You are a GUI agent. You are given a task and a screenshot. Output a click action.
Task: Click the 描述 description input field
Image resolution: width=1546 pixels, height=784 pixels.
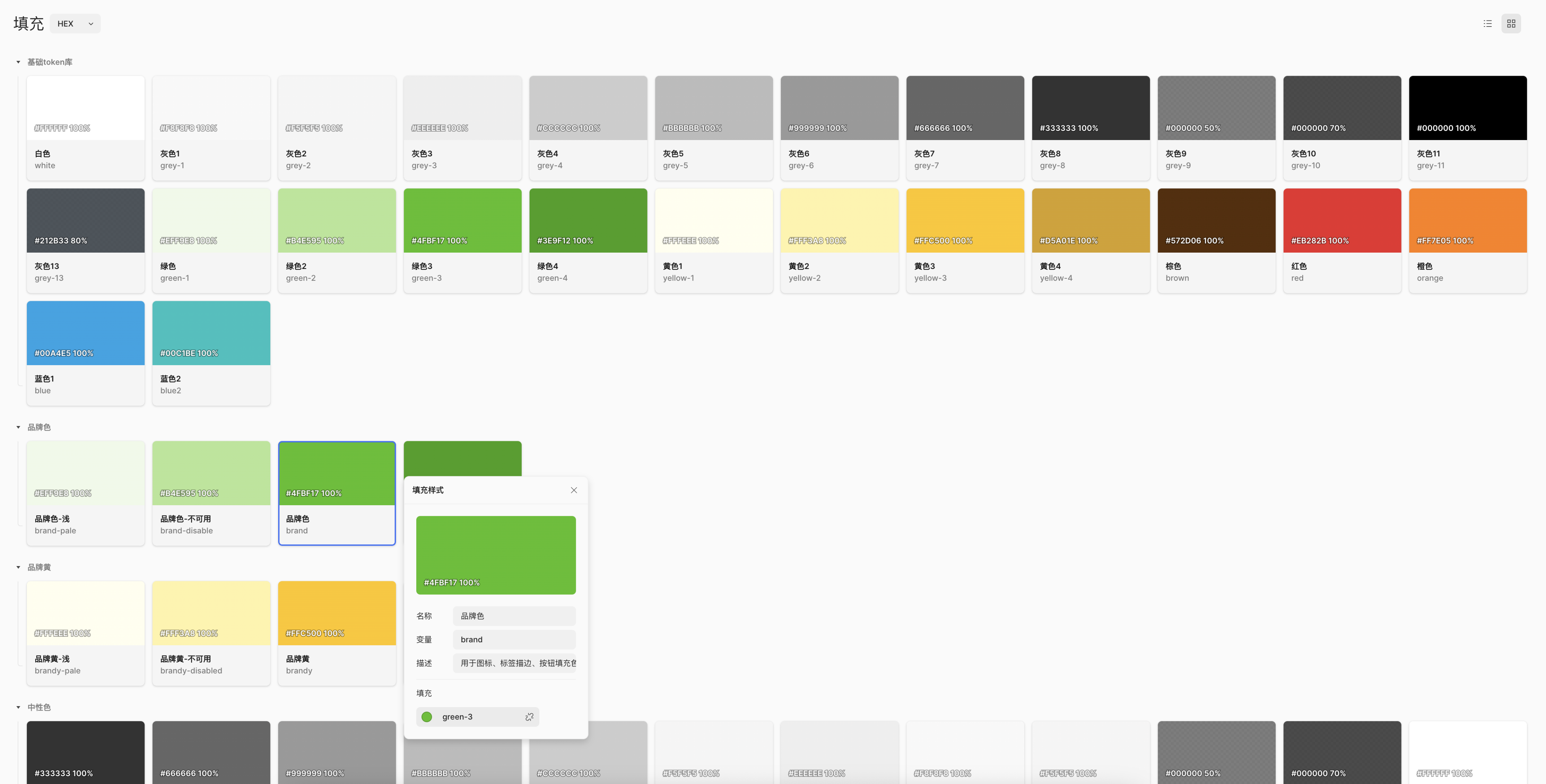514,663
